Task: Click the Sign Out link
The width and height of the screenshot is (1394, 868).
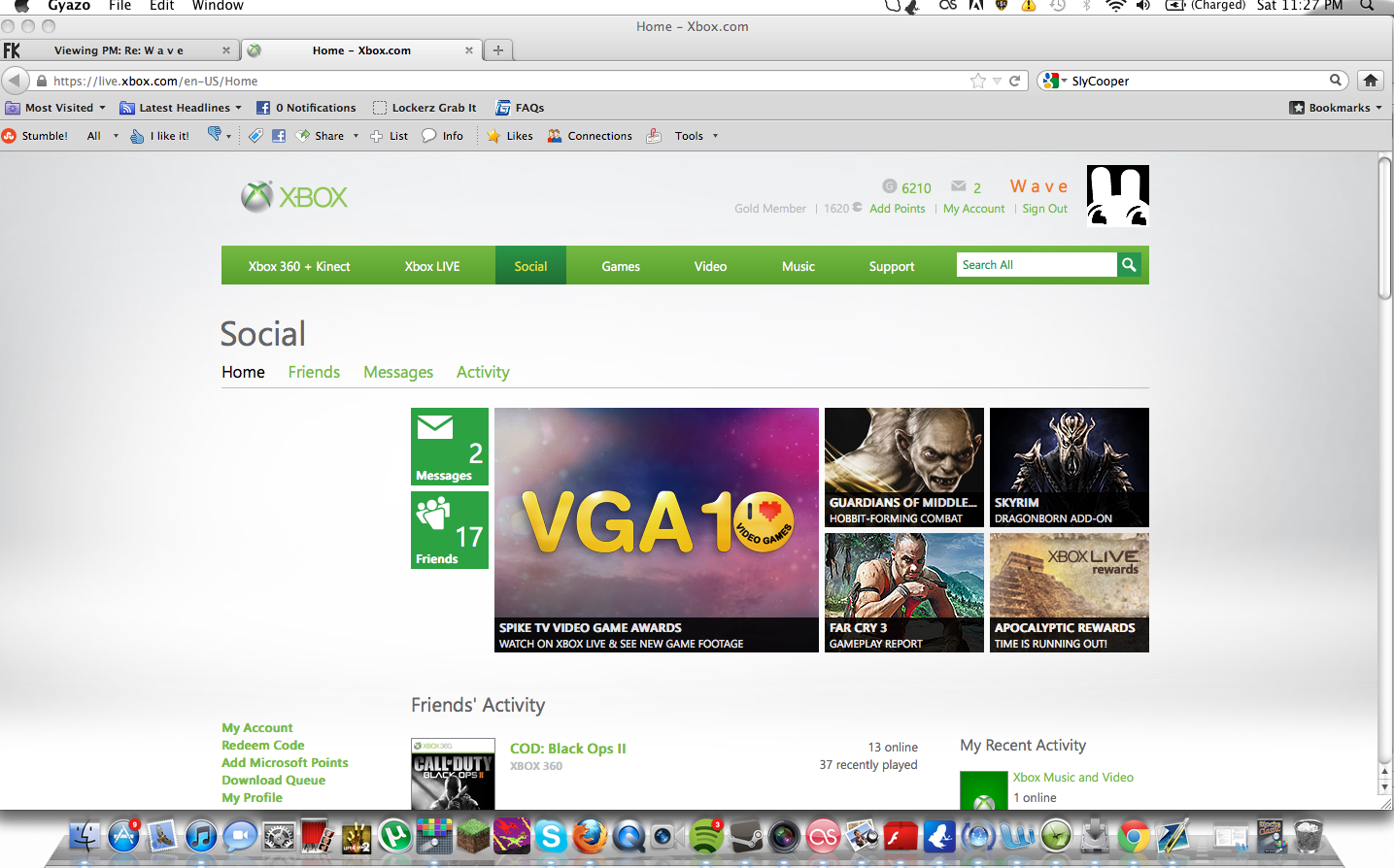Action: click(1044, 209)
